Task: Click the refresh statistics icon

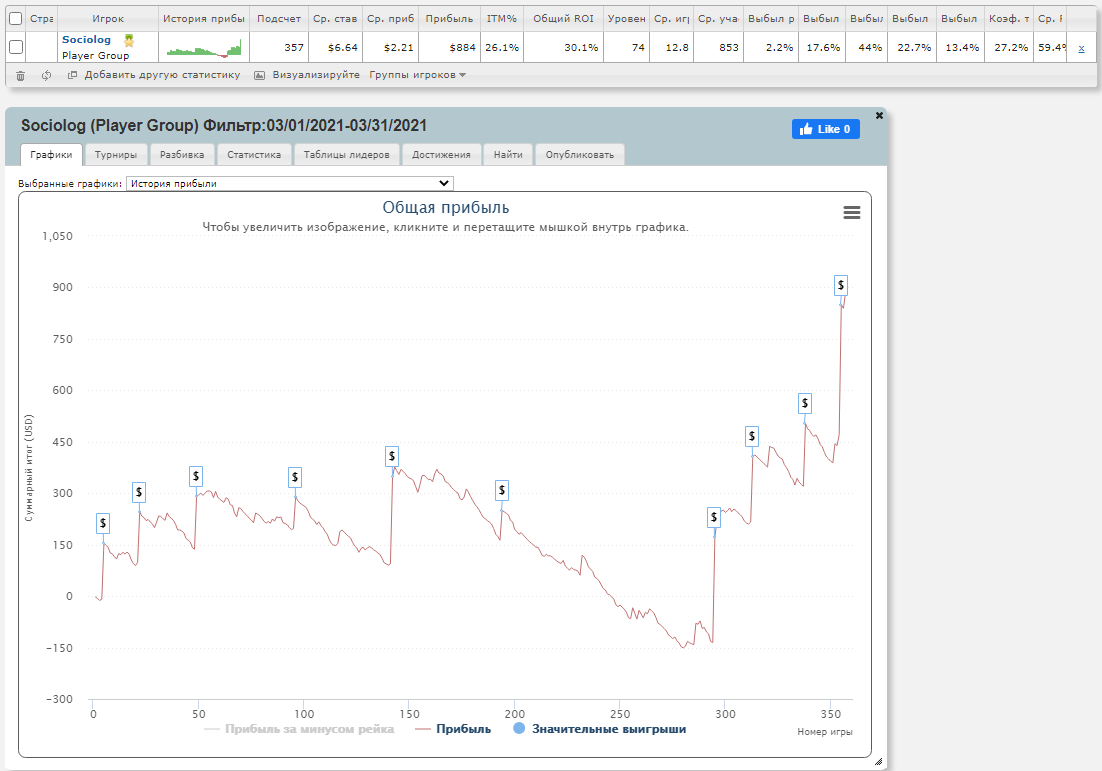Action: click(46, 76)
